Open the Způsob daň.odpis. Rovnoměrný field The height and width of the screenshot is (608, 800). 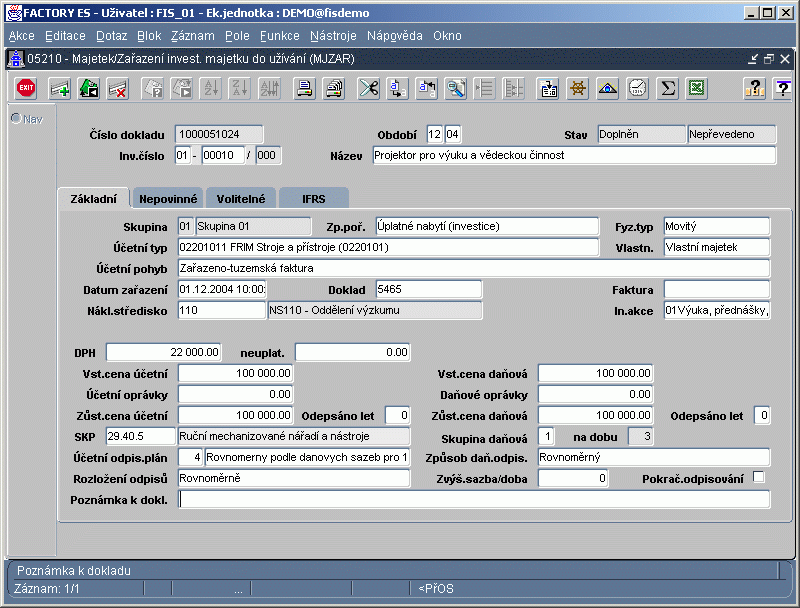[654, 457]
